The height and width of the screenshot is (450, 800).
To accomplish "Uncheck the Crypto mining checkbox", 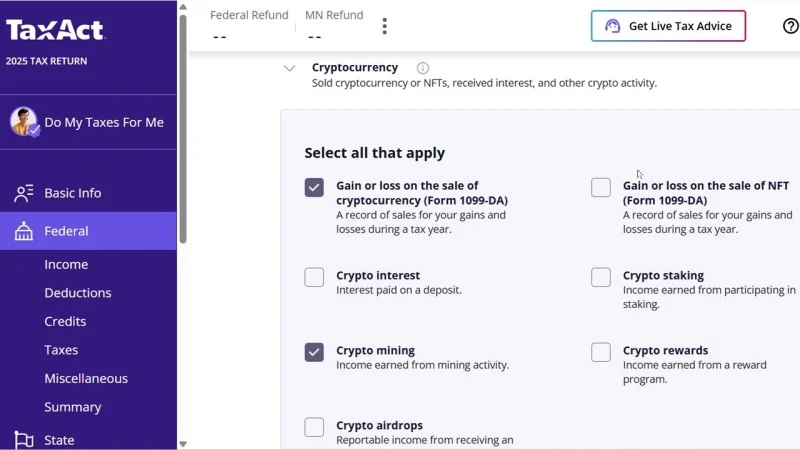I will (x=314, y=352).
